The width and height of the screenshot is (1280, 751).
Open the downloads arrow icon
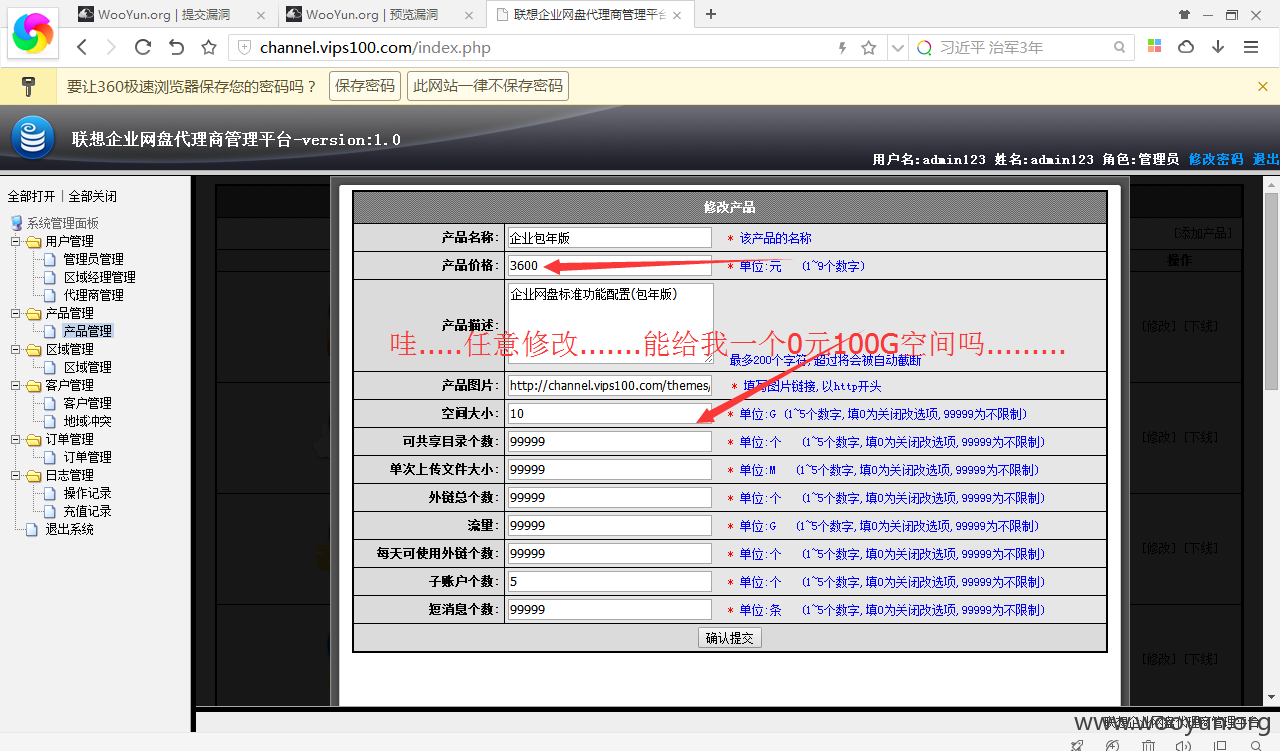pyautogui.click(x=1218, y=47)
